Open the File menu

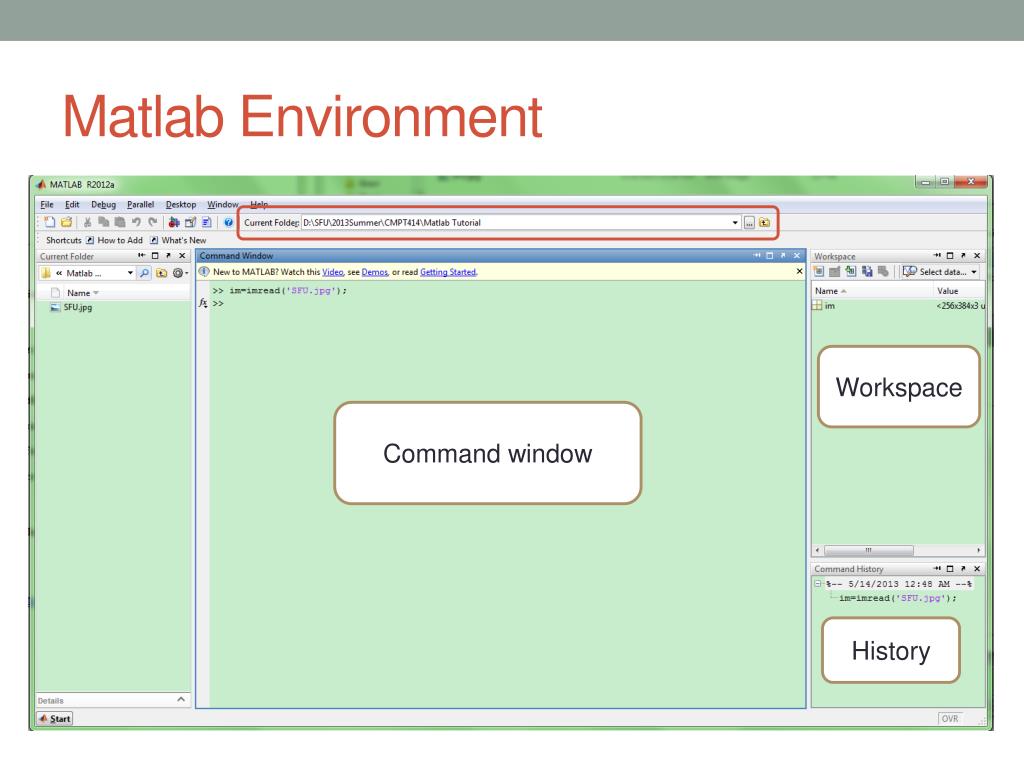click(x=47, y=204)
